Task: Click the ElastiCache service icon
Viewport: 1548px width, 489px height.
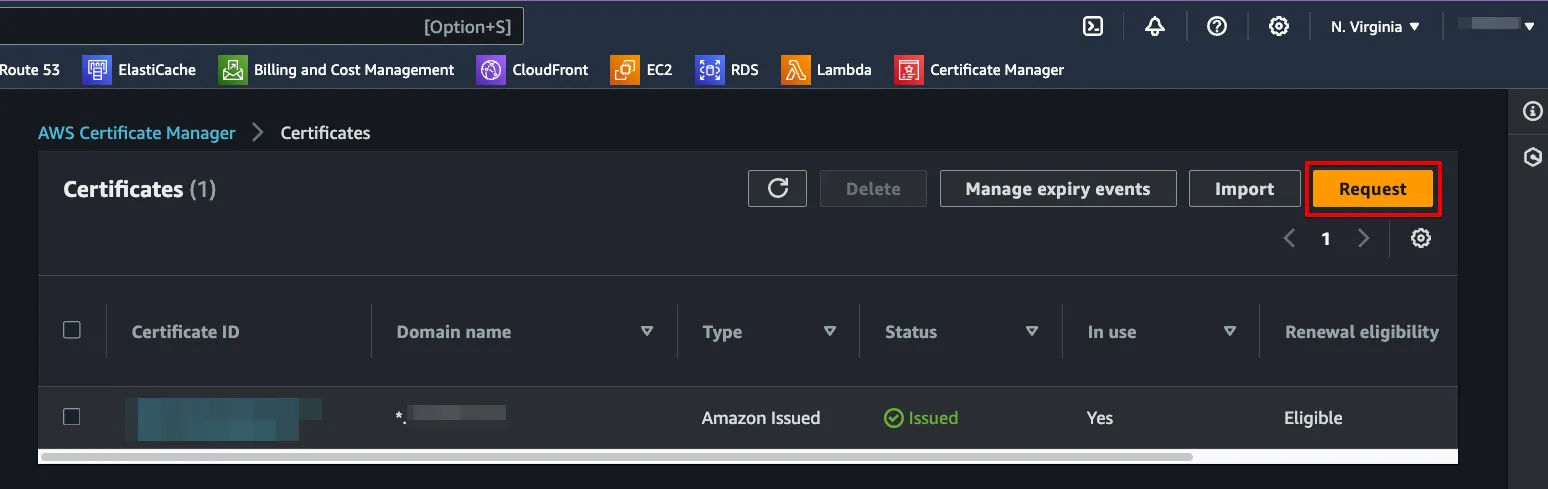Action: tap(97, 70)
